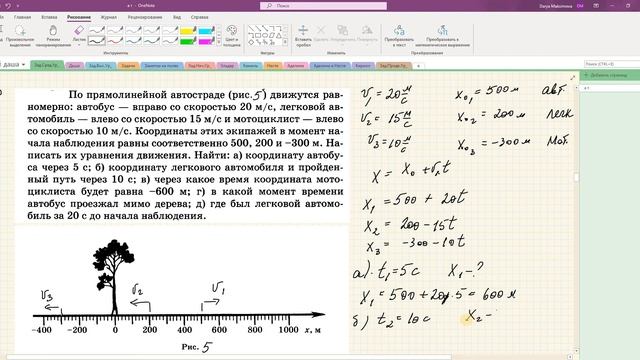The image size is (640, 360).
Task: Switch to the orange 'Задачи' section tab
Action: (x=128, y=65)
